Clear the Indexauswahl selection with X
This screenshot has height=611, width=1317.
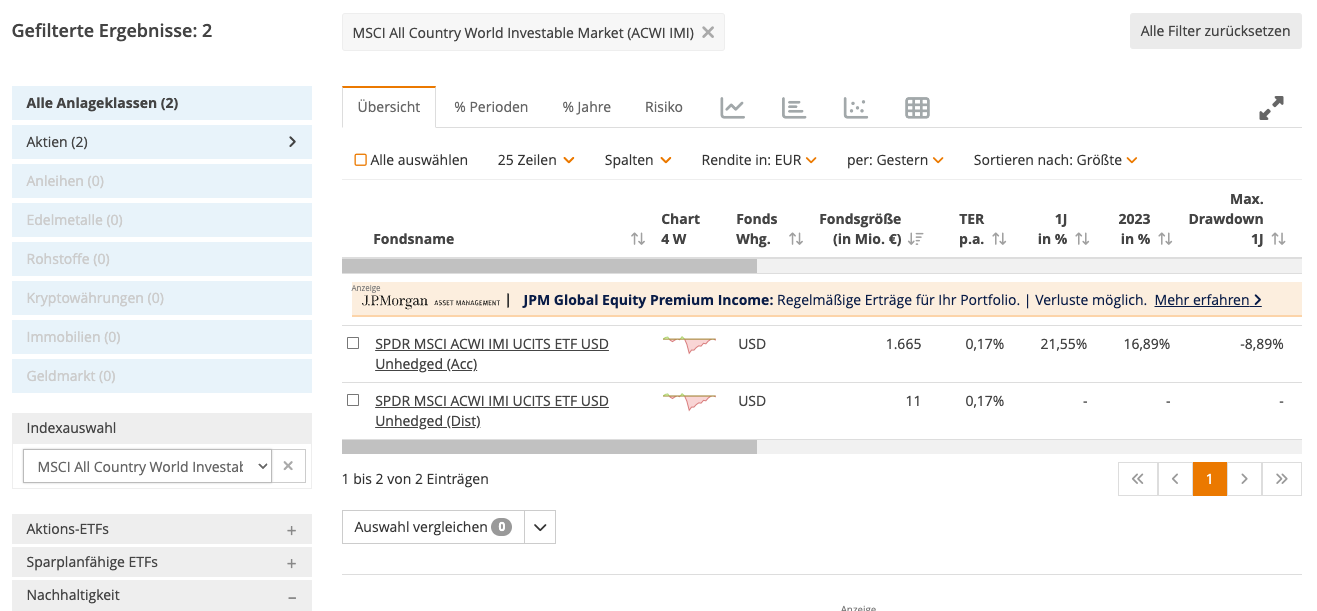click(x=288, y=466)
